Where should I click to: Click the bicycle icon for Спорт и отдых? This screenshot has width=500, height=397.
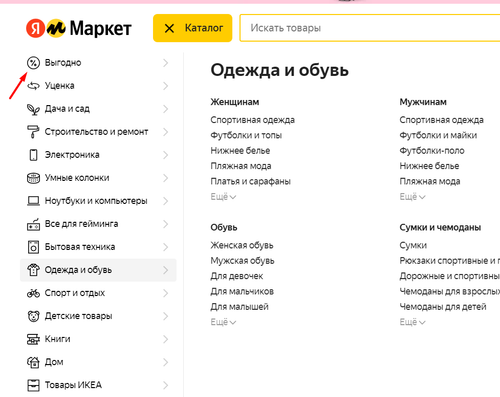click(x=33, y=293)
